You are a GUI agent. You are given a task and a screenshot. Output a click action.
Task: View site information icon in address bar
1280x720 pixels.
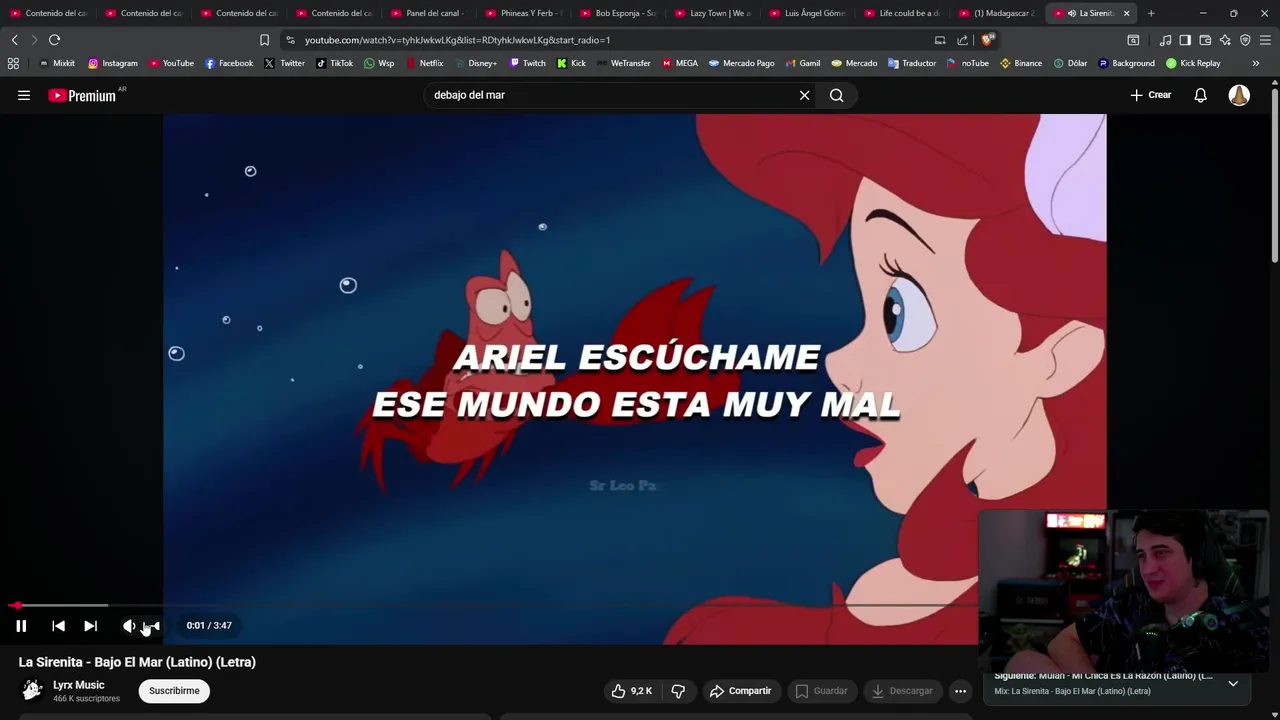290,40
